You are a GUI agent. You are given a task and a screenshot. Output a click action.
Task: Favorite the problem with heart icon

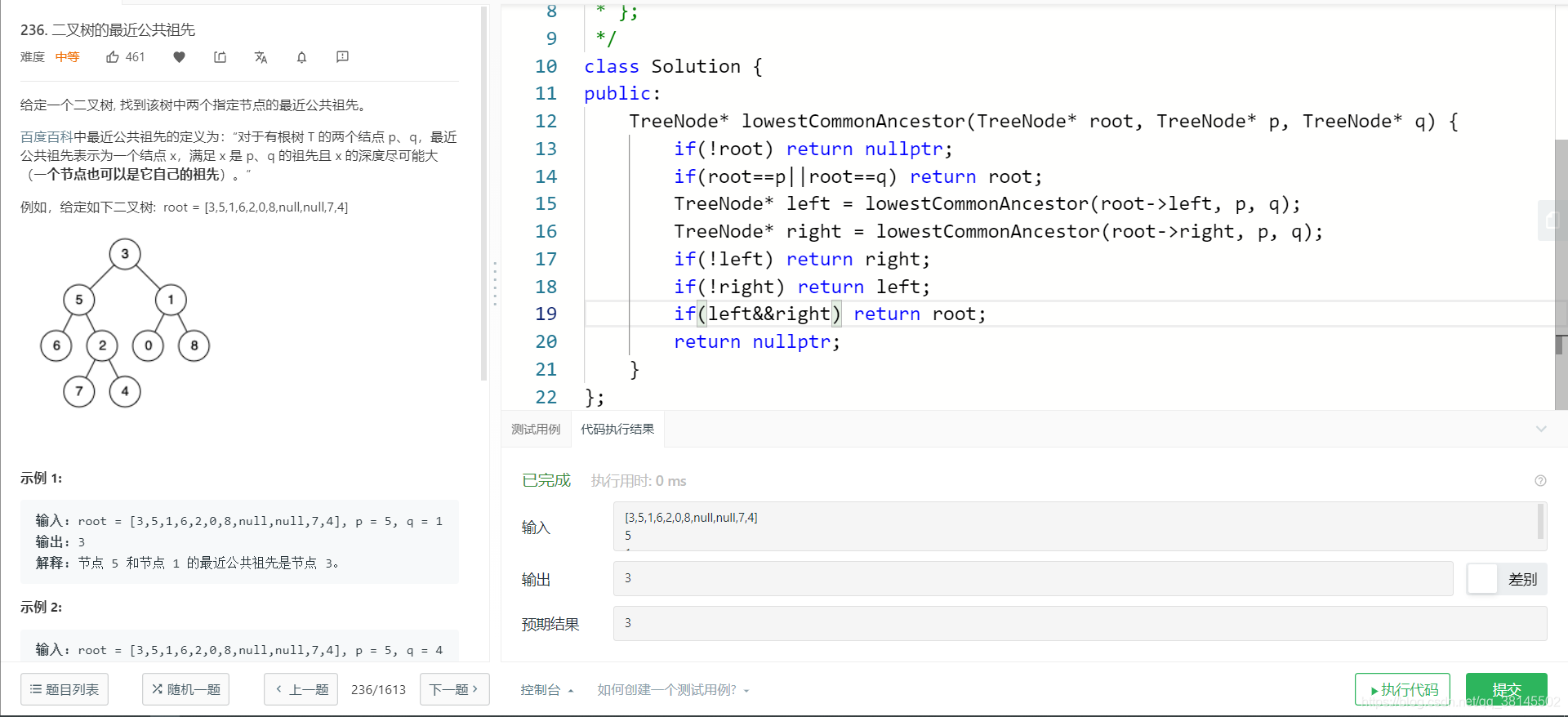(180, 57)
